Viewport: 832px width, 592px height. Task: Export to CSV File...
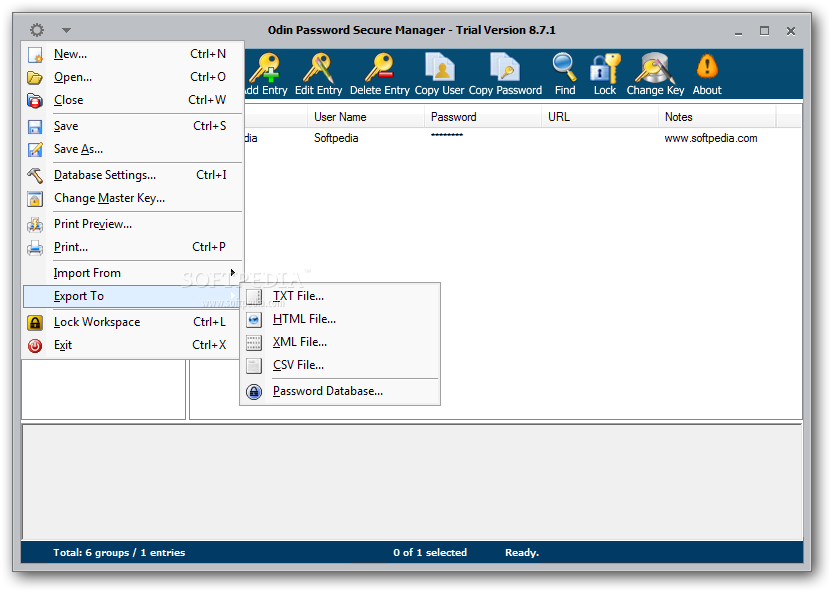[x=340, y=365]
